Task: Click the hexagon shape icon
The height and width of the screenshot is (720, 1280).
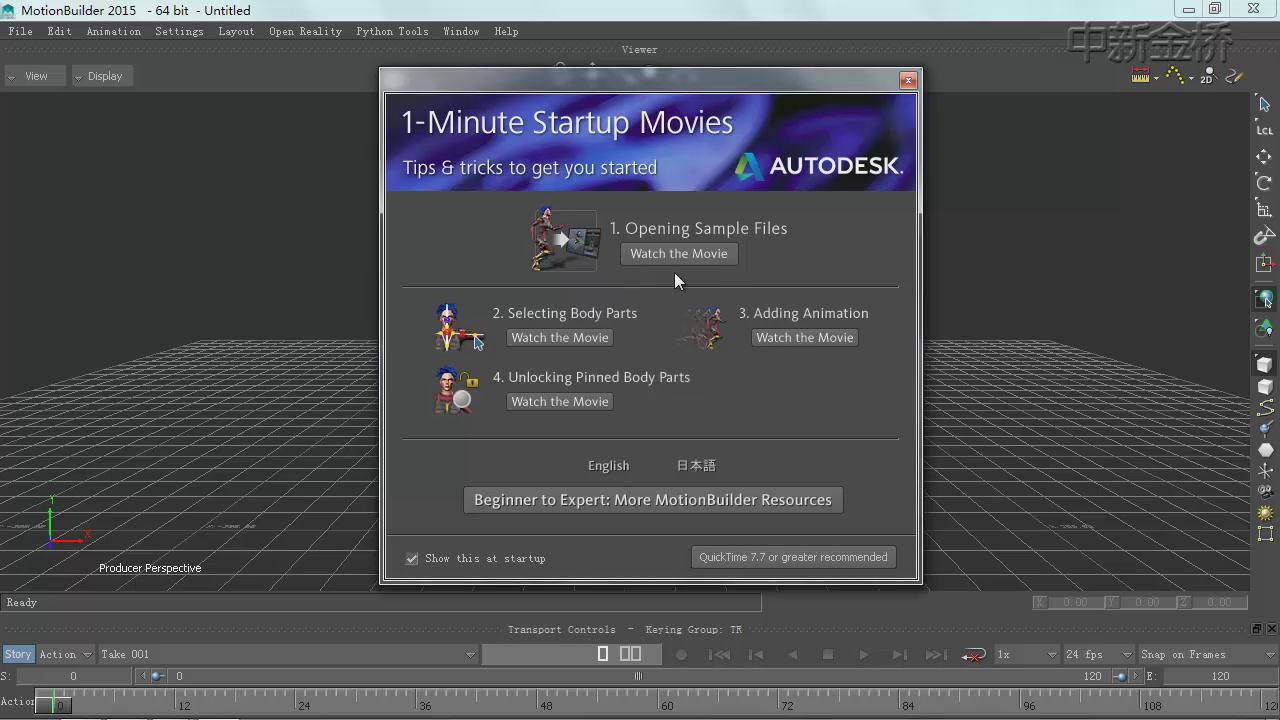Action: tap(1264, 449)
